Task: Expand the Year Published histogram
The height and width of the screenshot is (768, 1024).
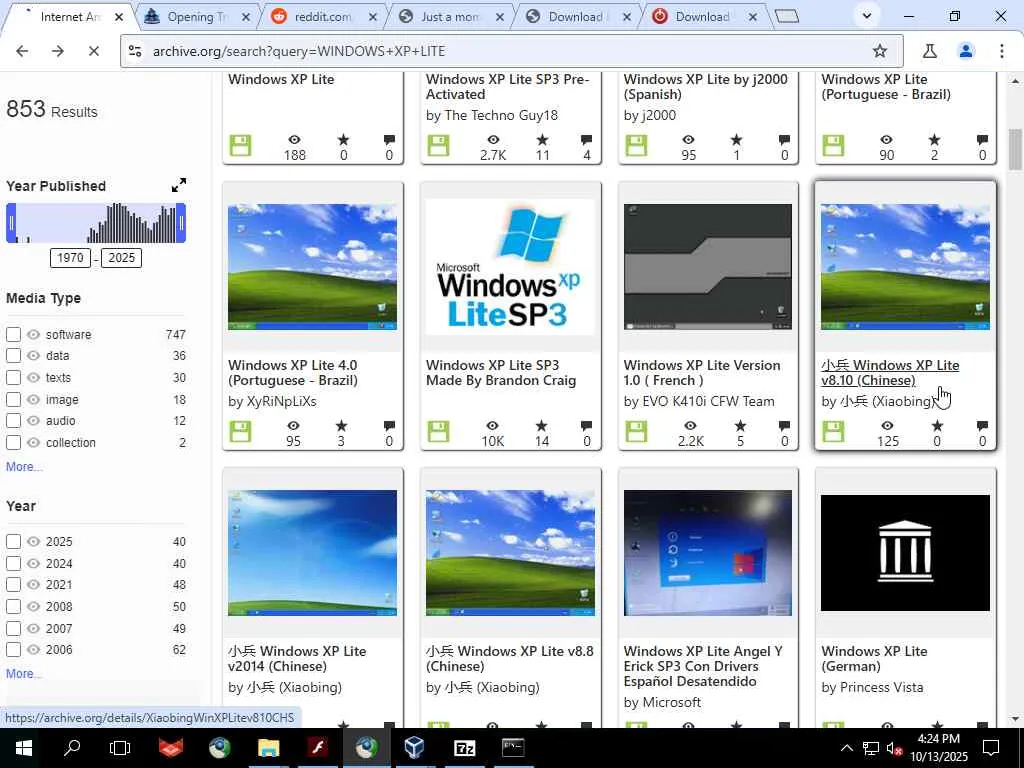Action: [178, 185]
